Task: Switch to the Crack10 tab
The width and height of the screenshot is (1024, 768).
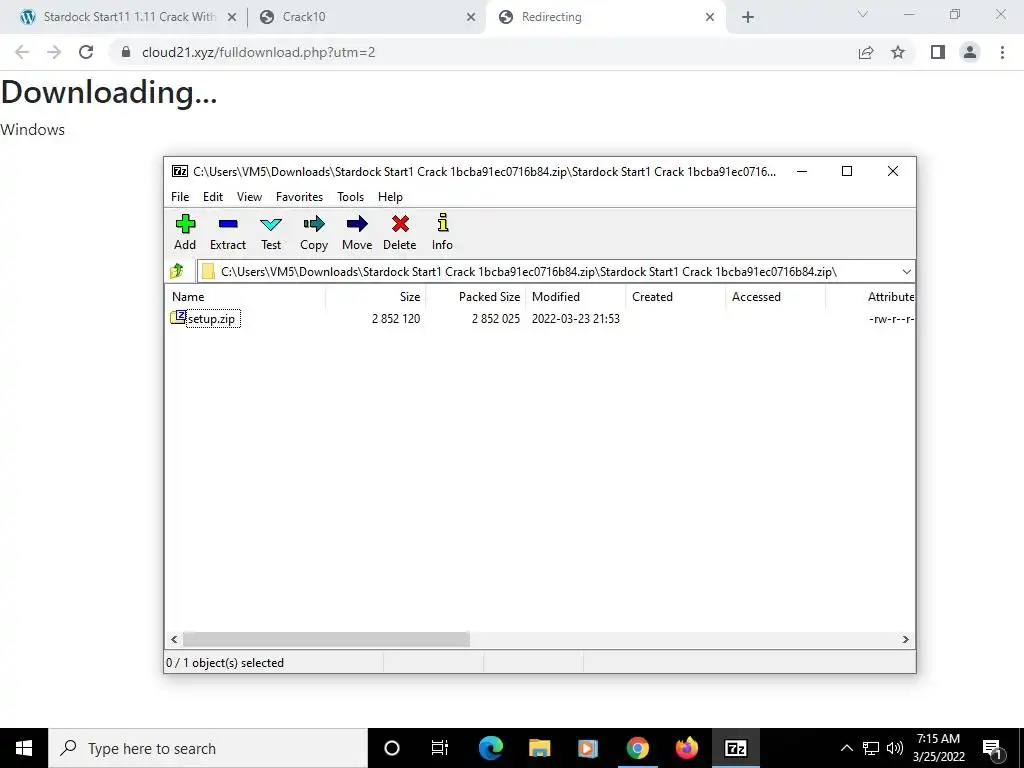Action: (366, 17)
